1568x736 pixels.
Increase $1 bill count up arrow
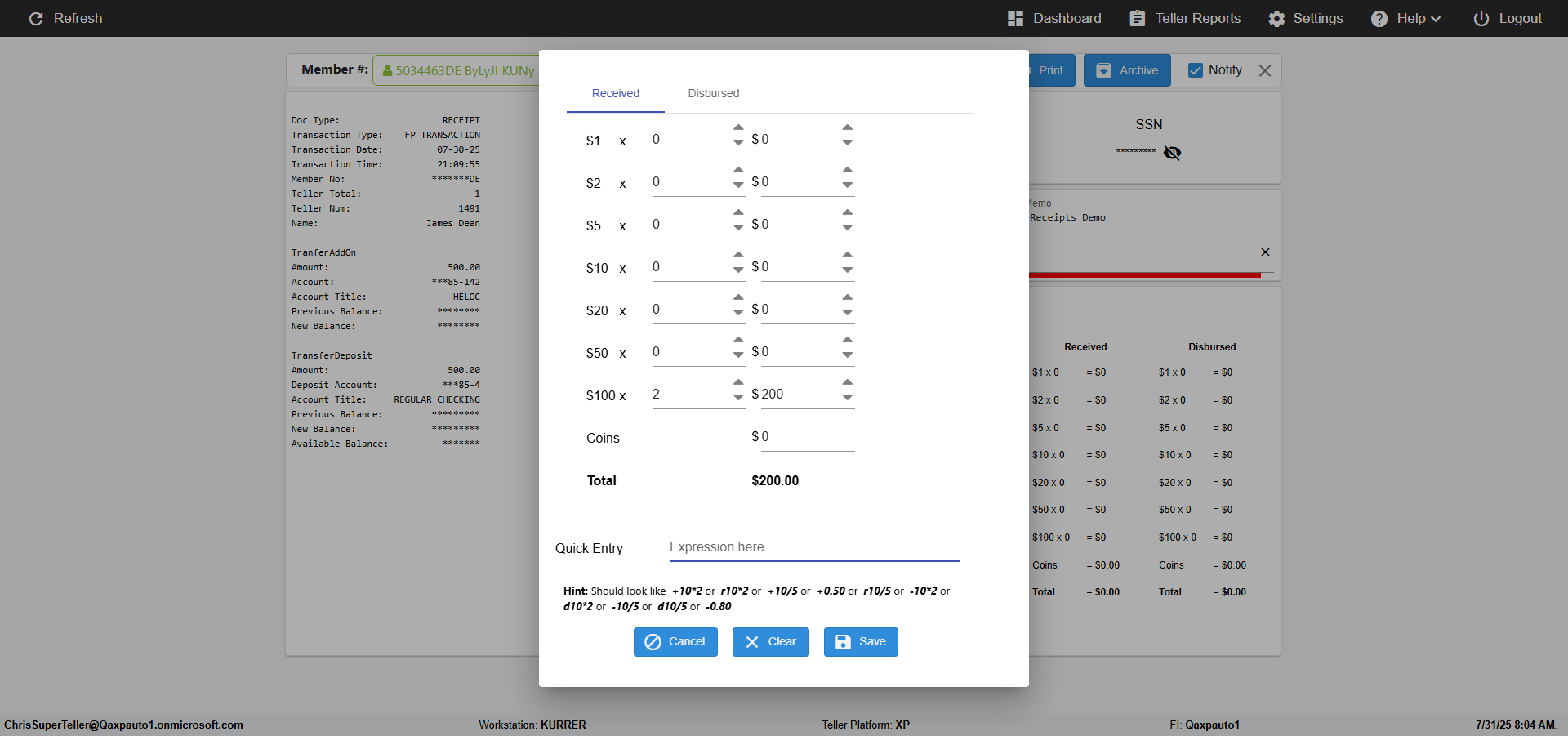coord(738,127)
